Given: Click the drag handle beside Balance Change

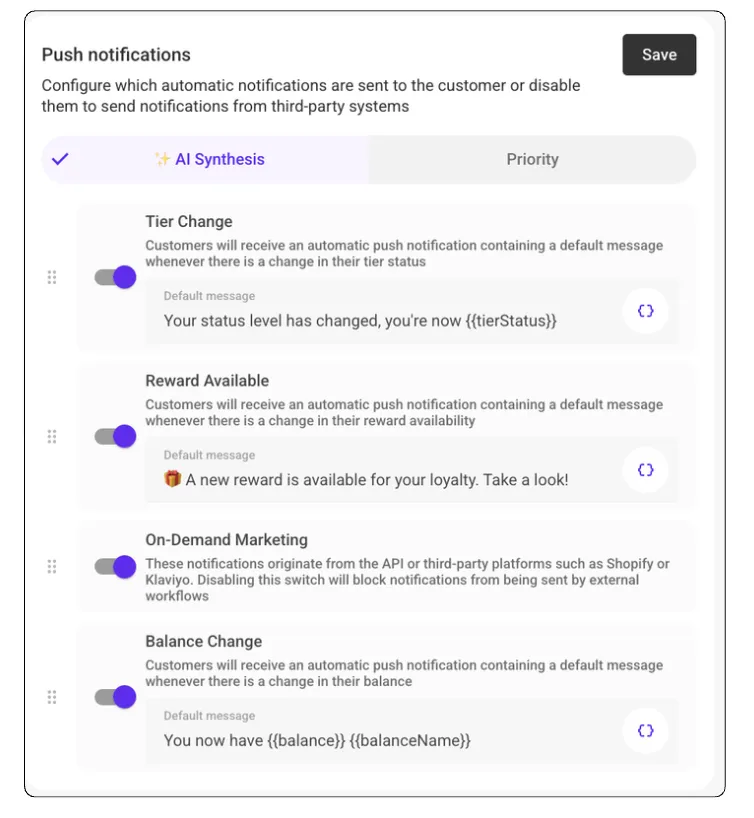Looking at the screenshot, I should [x=52, y=697].
